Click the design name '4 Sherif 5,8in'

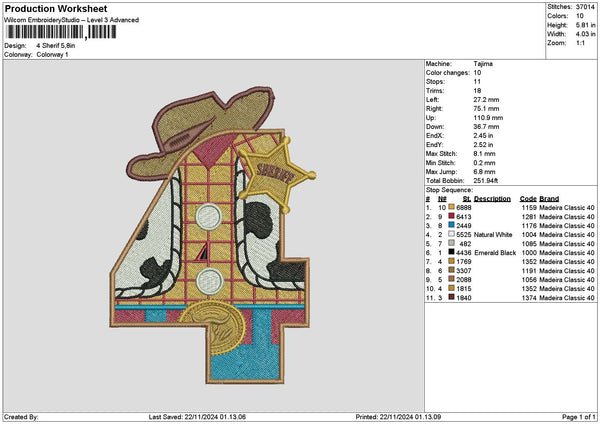(x=56, y=46)
